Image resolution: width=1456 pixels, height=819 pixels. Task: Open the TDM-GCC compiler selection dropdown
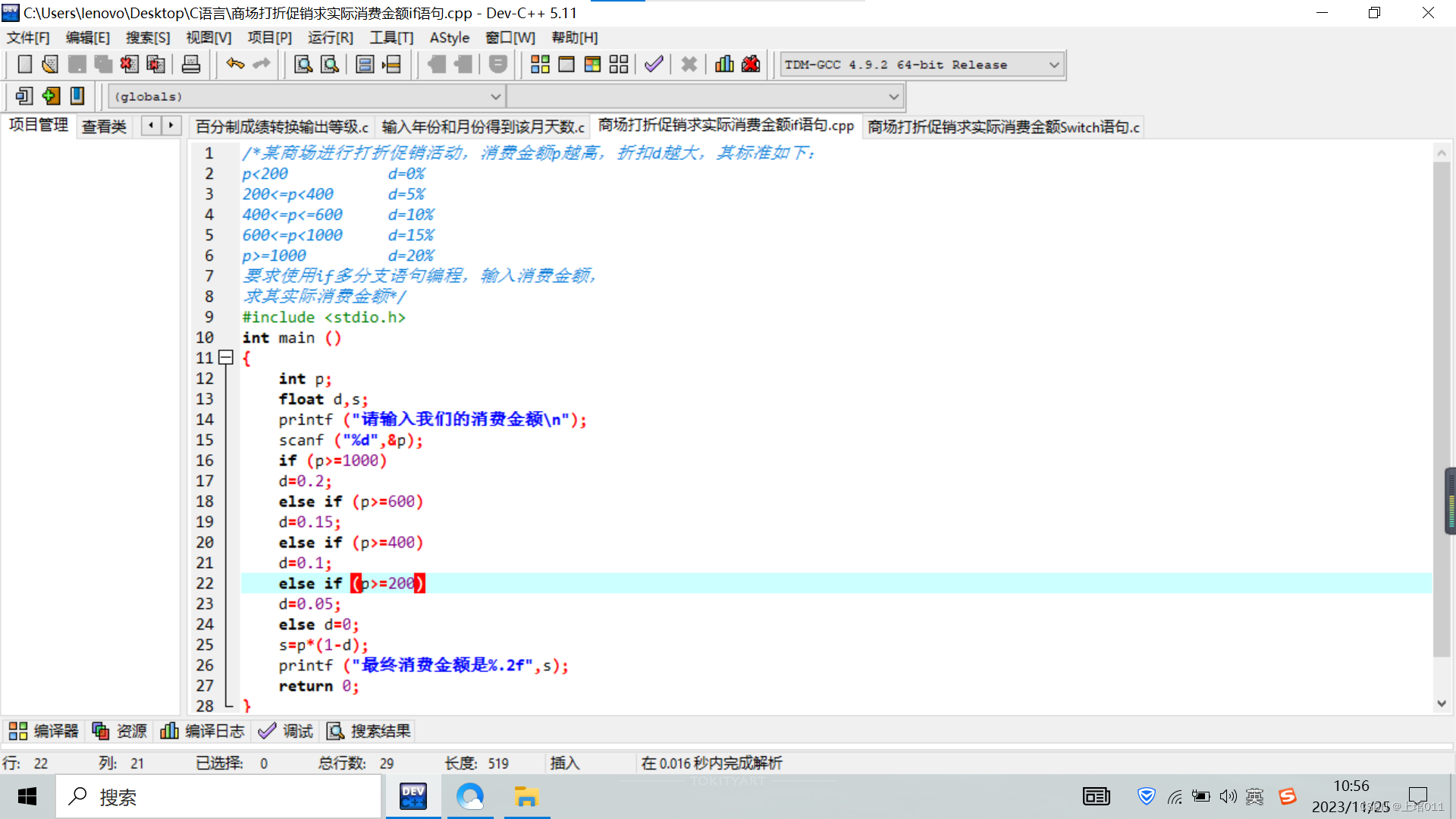pos(1053,65)
